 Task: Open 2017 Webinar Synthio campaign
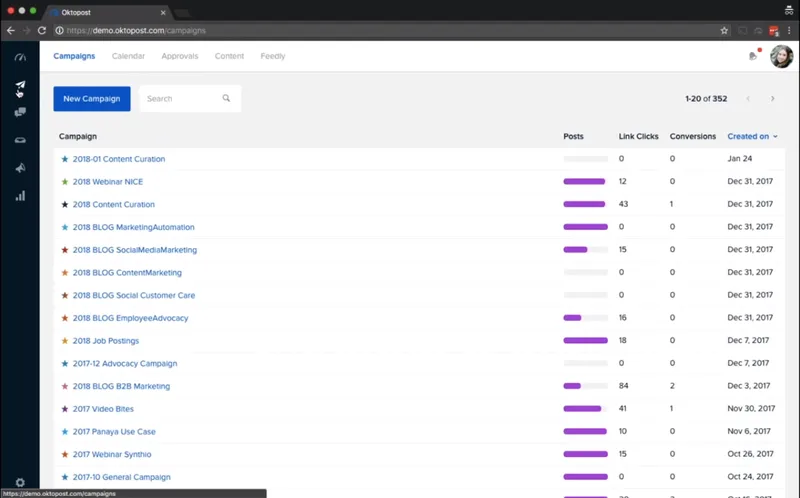[112, 455]
